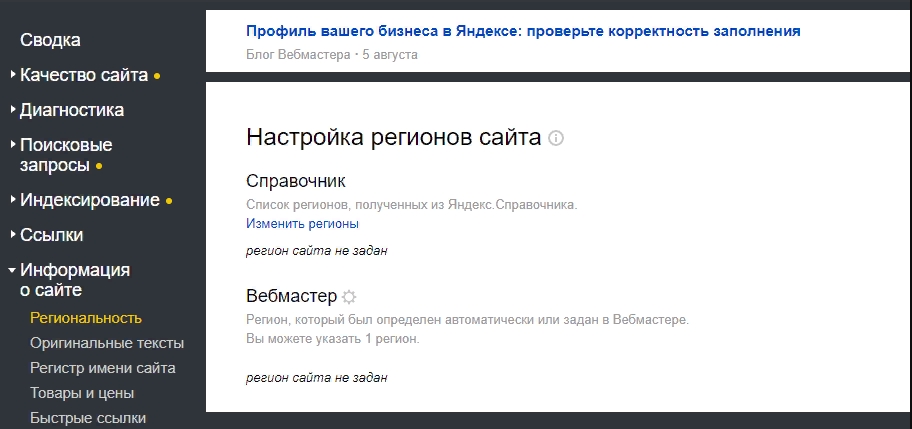Open Оригинальные тексты submenu item
Screen dimensions: 912x429
point(107,343)
